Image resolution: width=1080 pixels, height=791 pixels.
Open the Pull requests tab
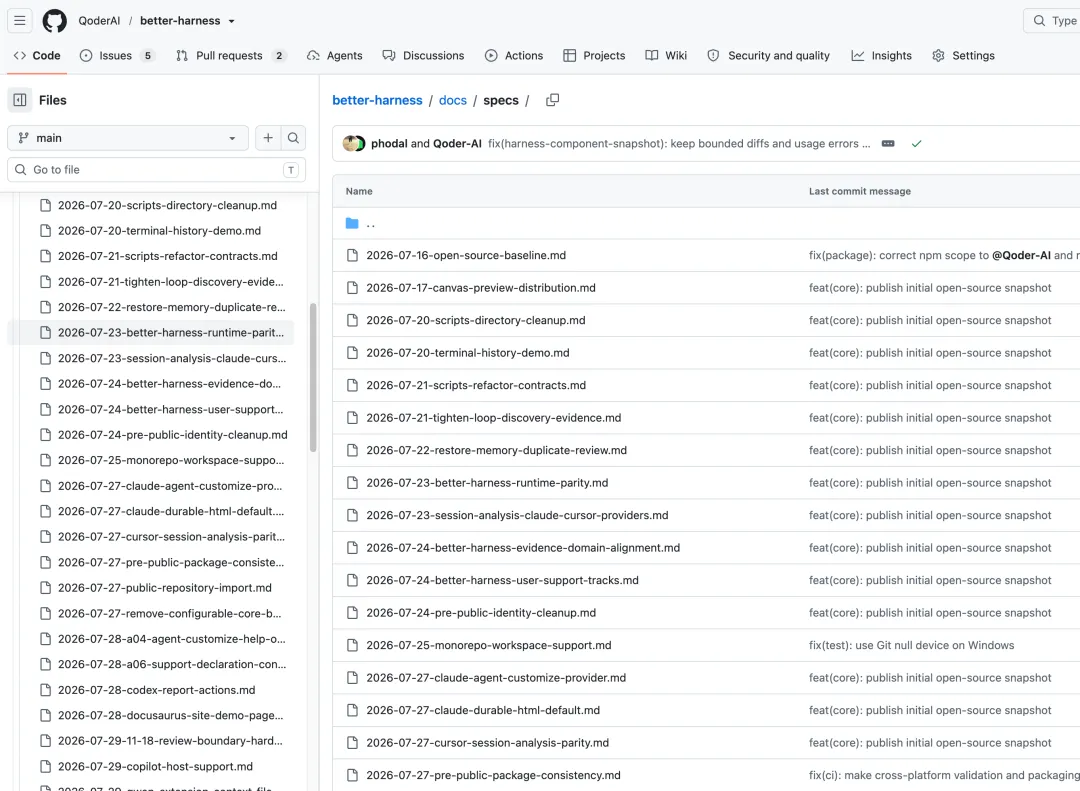tap(231, 55)
